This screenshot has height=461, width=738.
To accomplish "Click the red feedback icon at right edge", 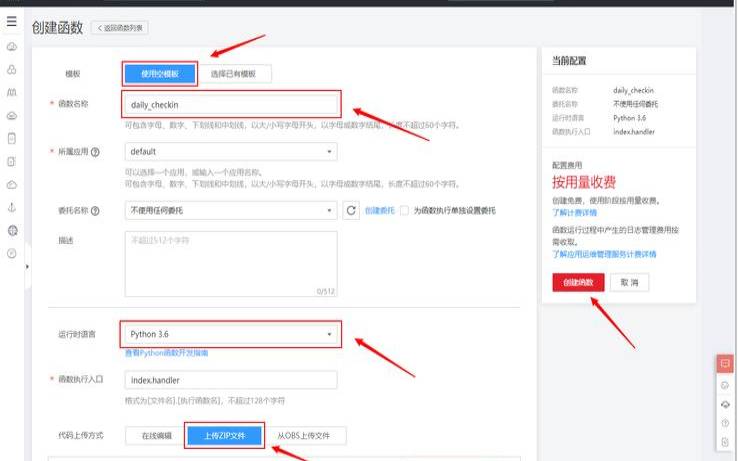I will point(724,363).
